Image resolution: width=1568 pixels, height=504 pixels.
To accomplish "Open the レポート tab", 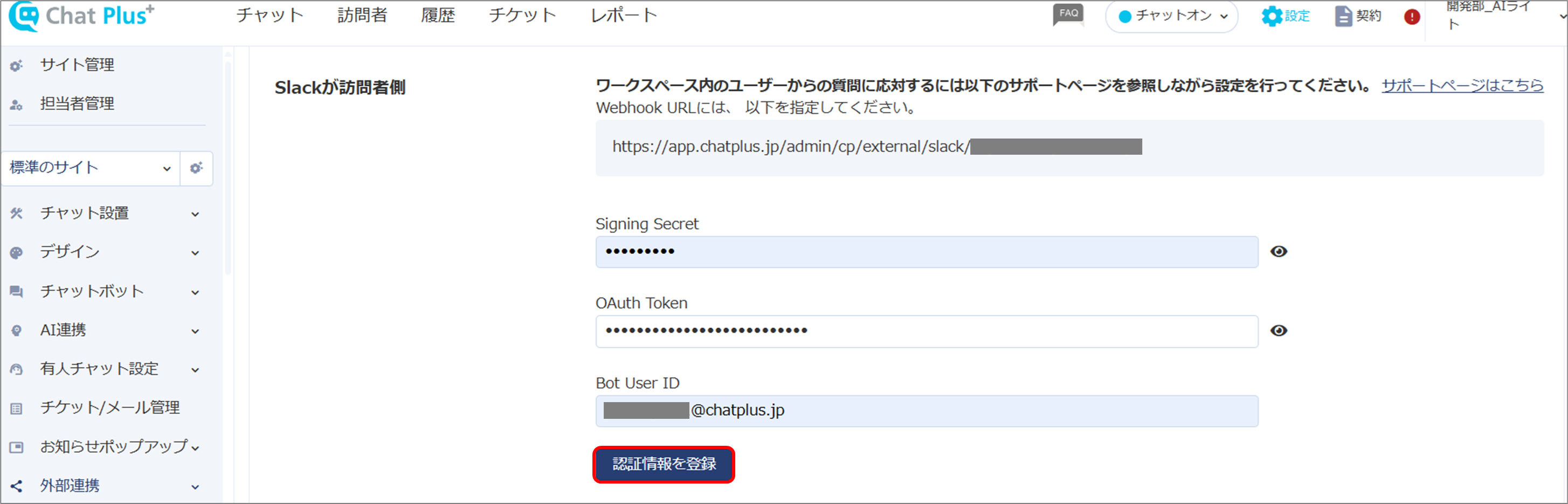I will click(x=624, y=15).
